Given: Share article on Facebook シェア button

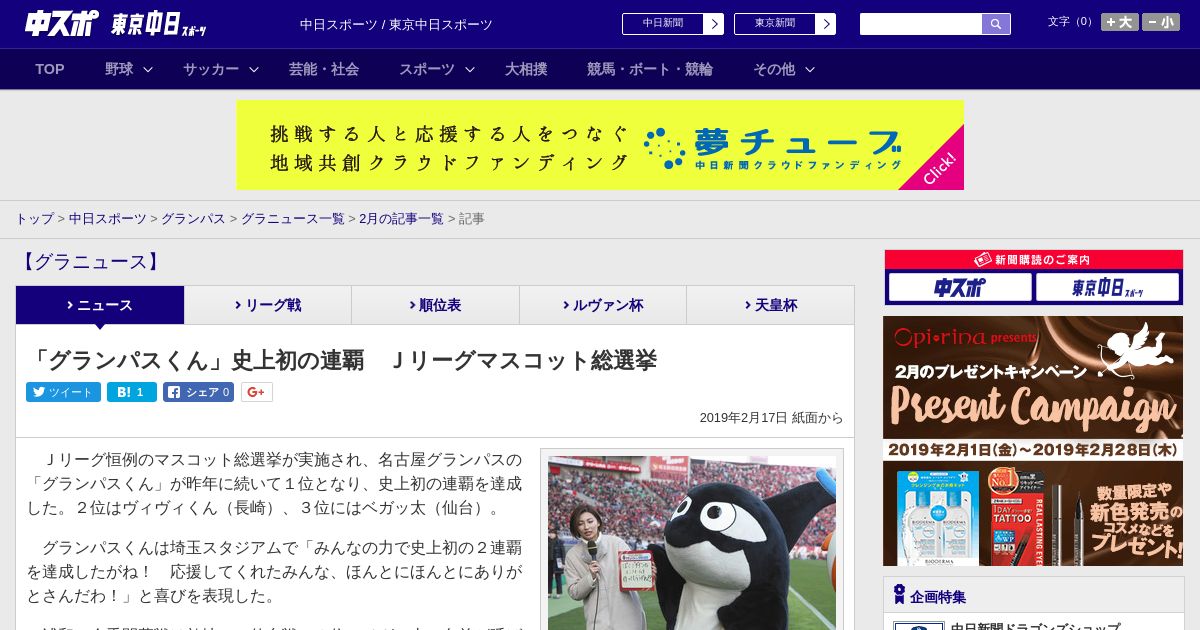Looking at the screenshot, I should click(198, 392).
